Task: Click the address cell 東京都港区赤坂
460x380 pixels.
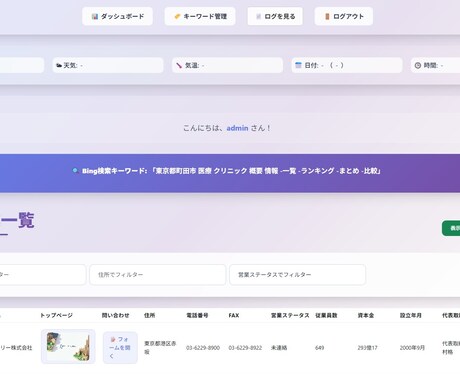Action: tap(160, 348)
